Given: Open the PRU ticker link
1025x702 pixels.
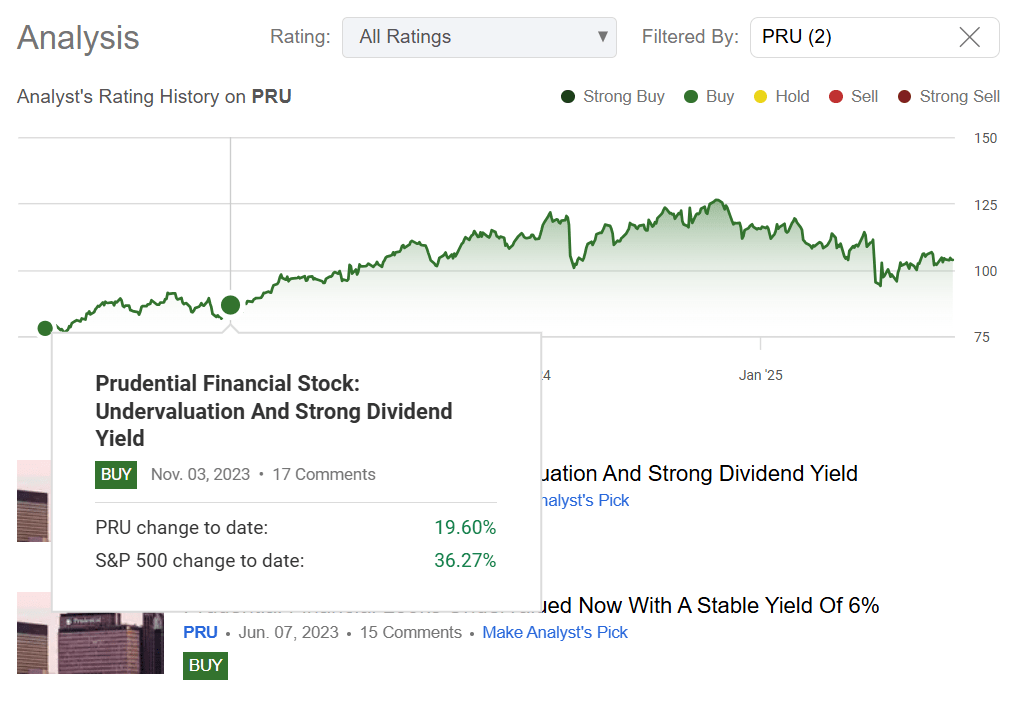Looking at the screenshot, I should [x=200, y=632].
